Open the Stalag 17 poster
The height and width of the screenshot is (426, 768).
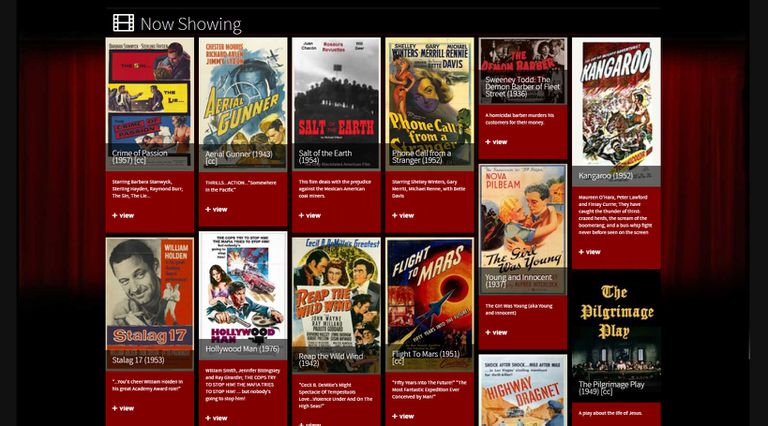[x=150, y=304]
